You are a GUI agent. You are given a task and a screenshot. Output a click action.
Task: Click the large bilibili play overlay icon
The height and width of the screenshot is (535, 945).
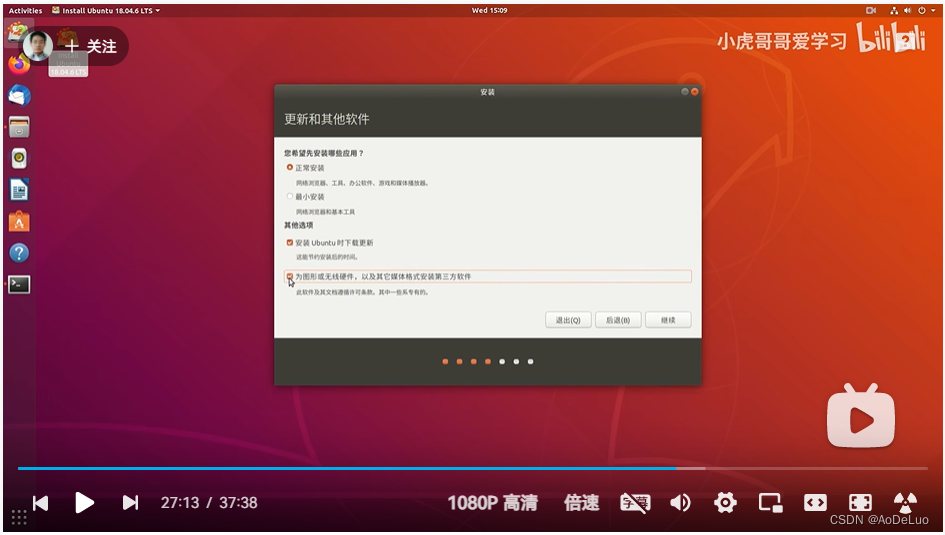861,417
